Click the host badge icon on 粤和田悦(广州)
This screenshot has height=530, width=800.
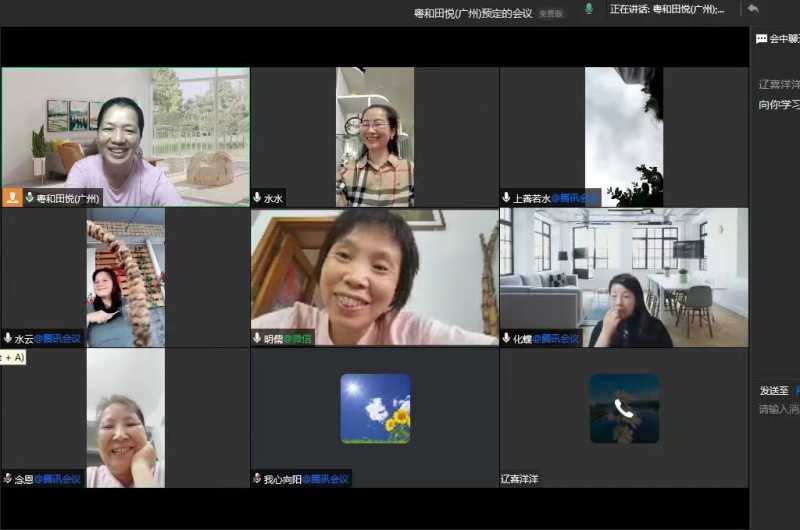pos(13,198)
